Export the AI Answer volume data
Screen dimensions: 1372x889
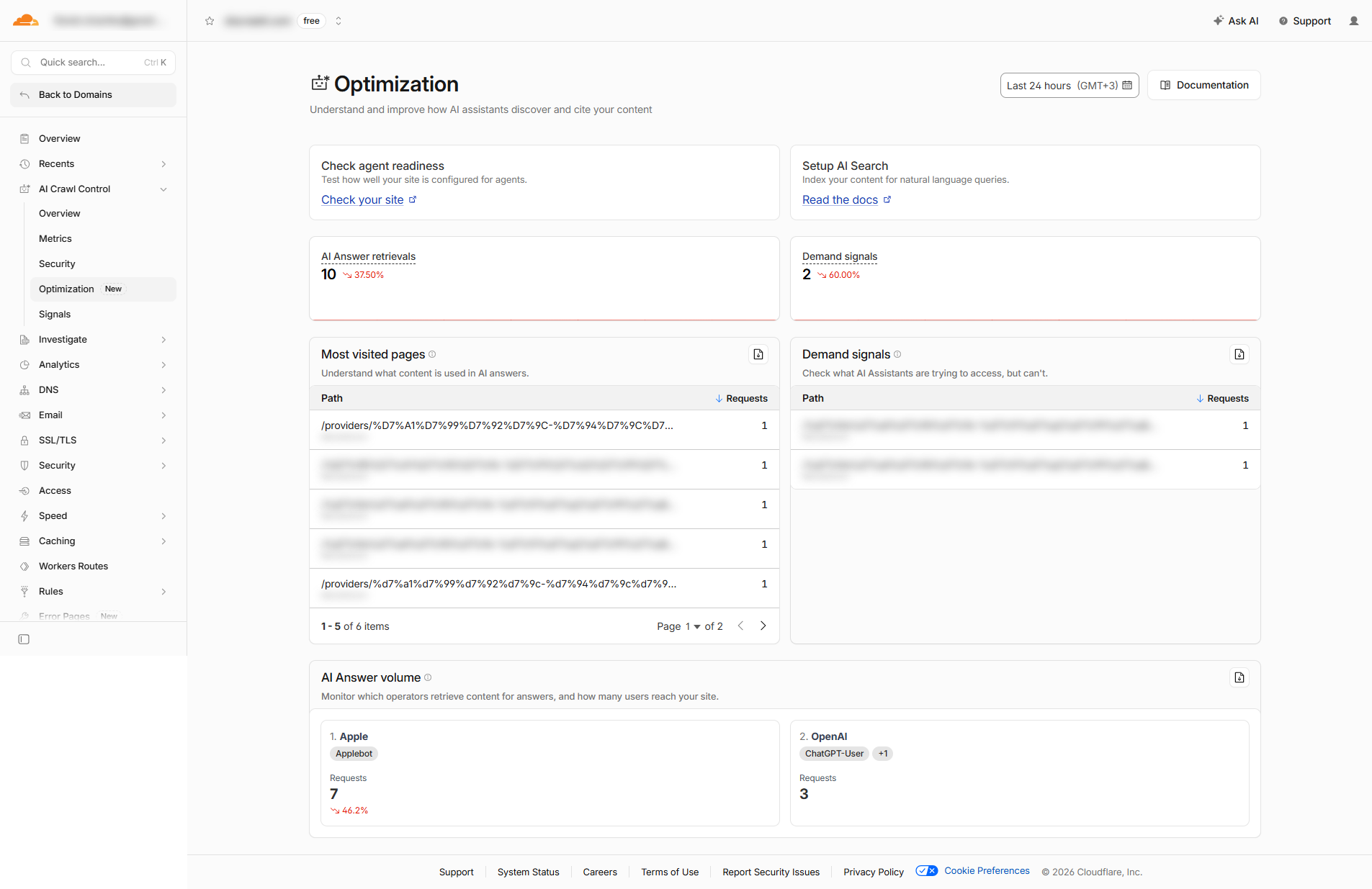(x=1239, y=677)
